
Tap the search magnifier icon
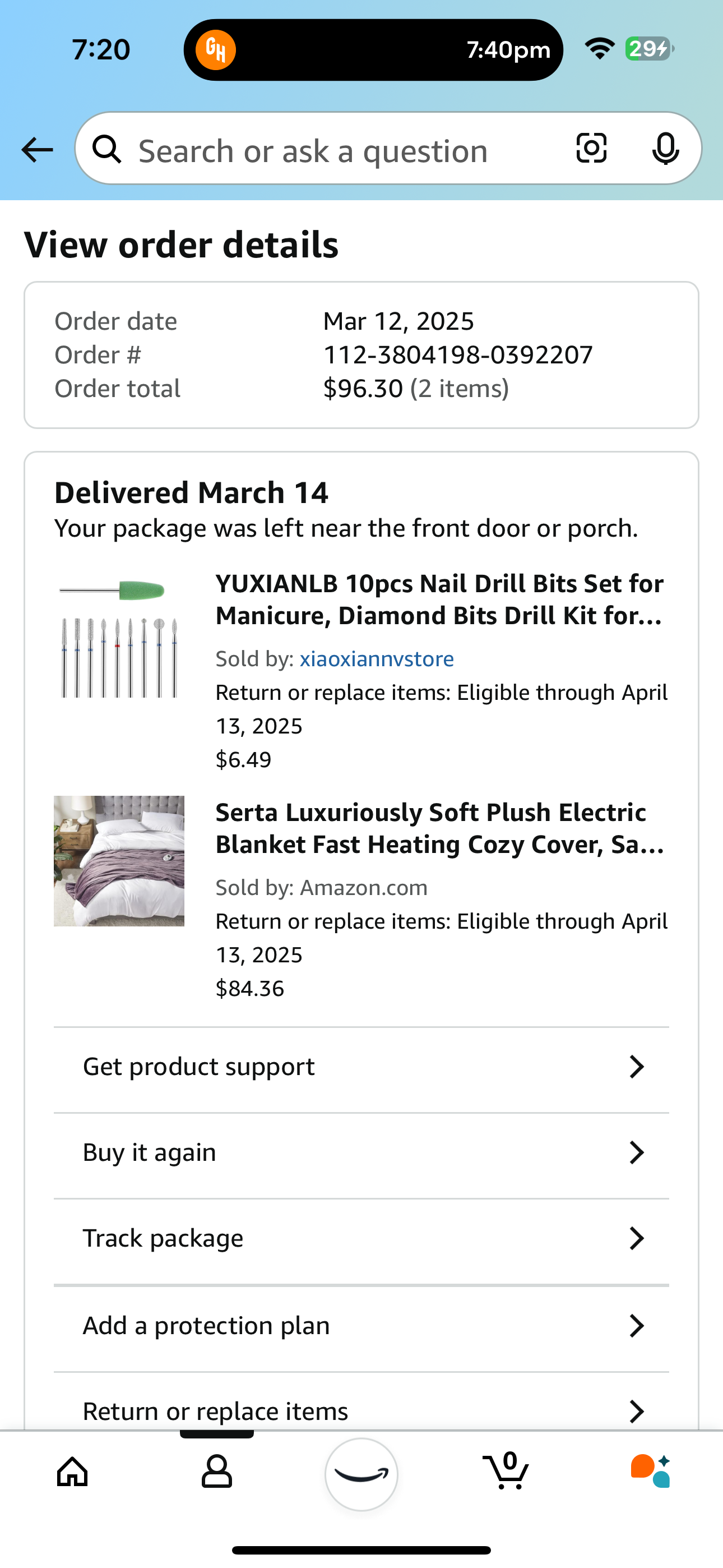tap(107, 150)
